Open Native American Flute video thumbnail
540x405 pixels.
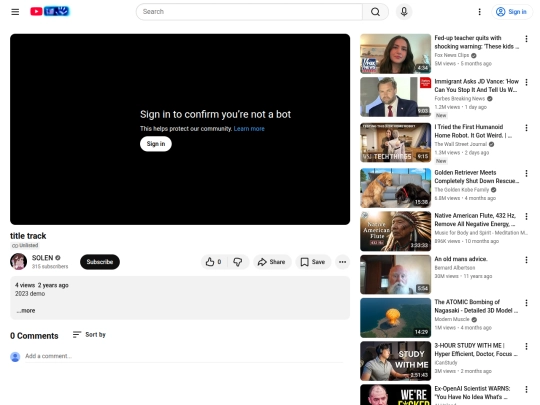click(x=395, y=231)
